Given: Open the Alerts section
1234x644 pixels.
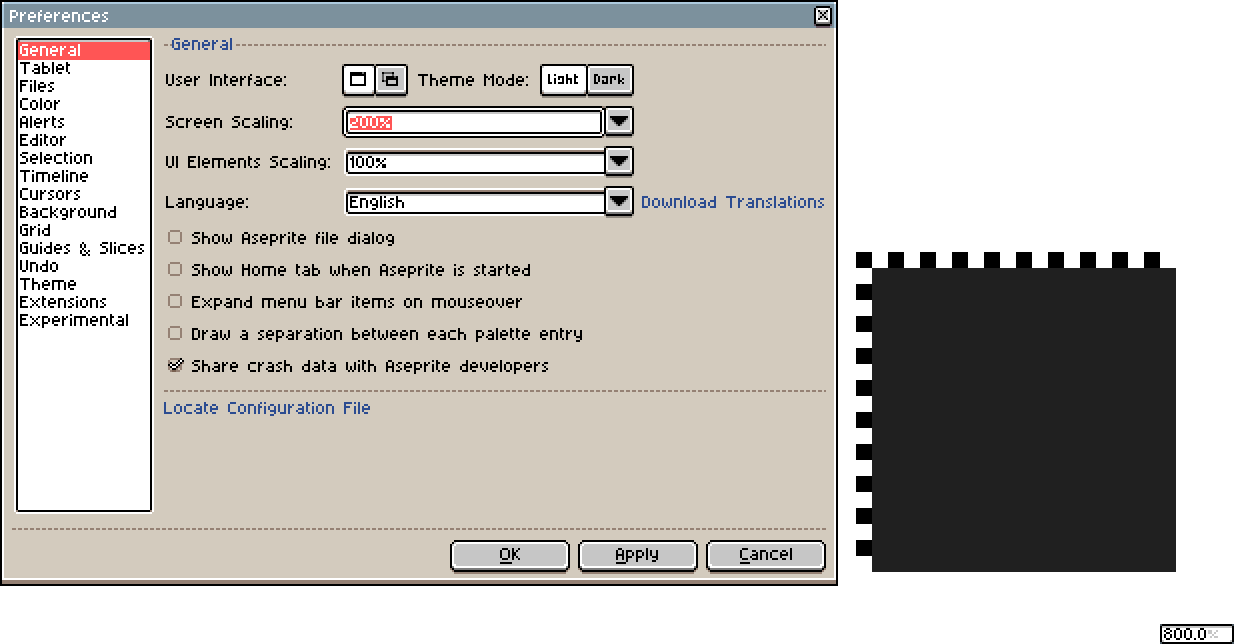Looking at the screenshot, I should point(84,122).
